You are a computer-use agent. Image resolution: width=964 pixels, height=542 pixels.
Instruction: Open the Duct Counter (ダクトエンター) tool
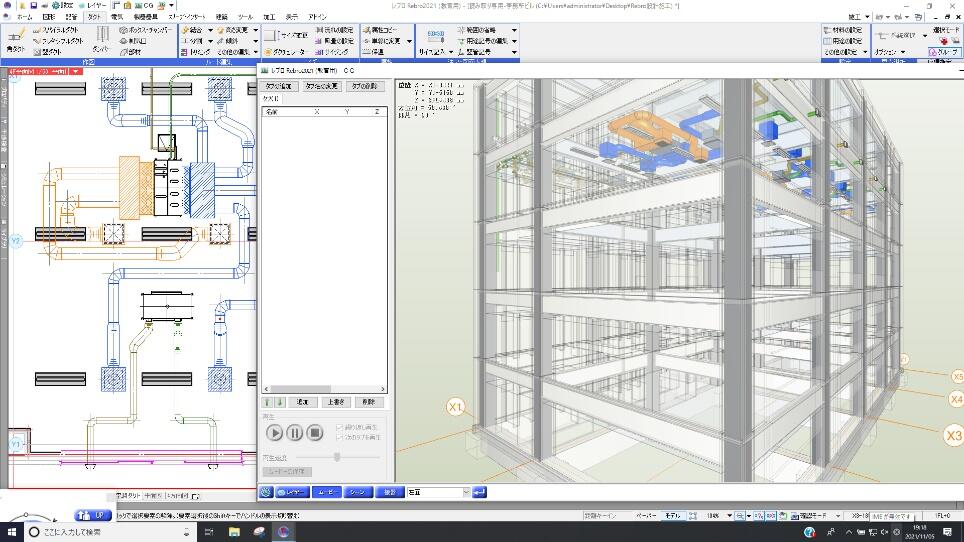(285, 52)
